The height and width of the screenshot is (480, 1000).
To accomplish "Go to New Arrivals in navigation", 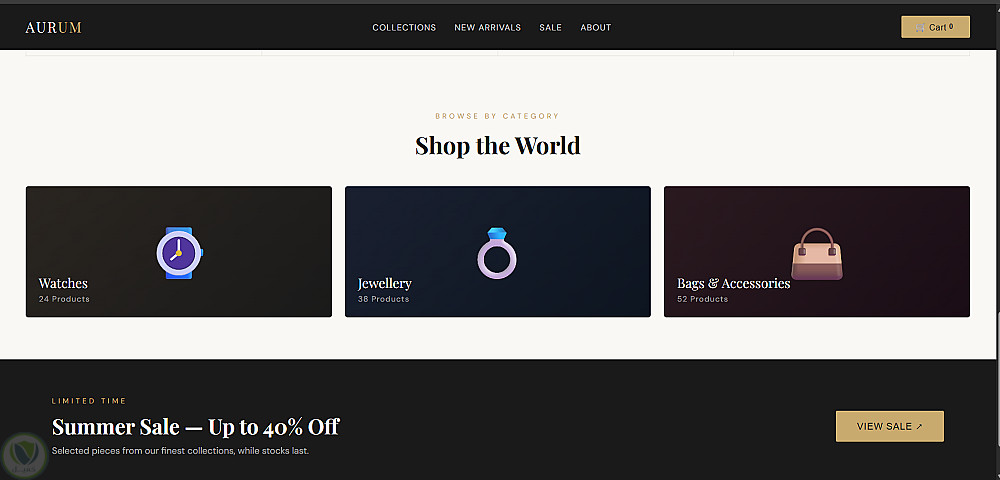I will click(487, 27).
